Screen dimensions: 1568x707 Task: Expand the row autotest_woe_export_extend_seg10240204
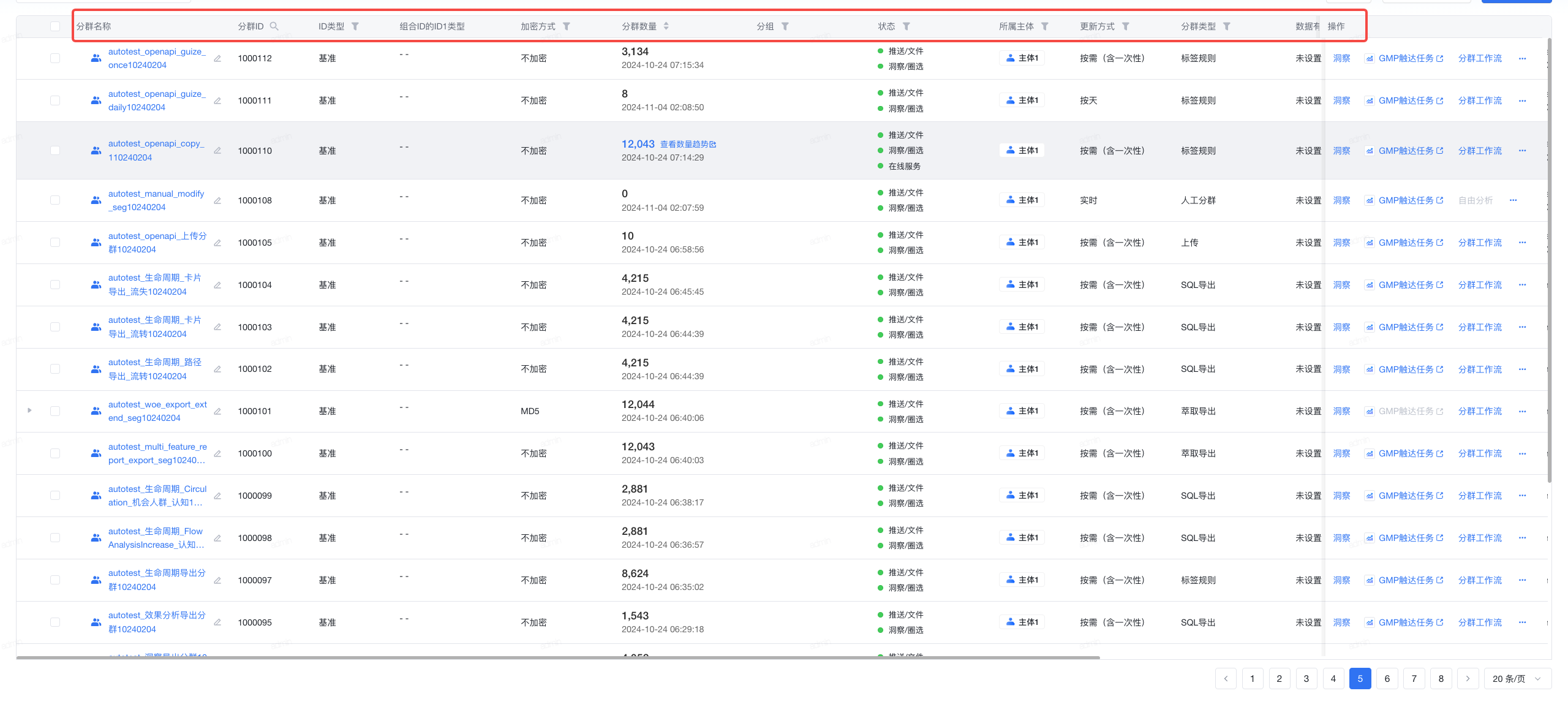pos(29,410)
